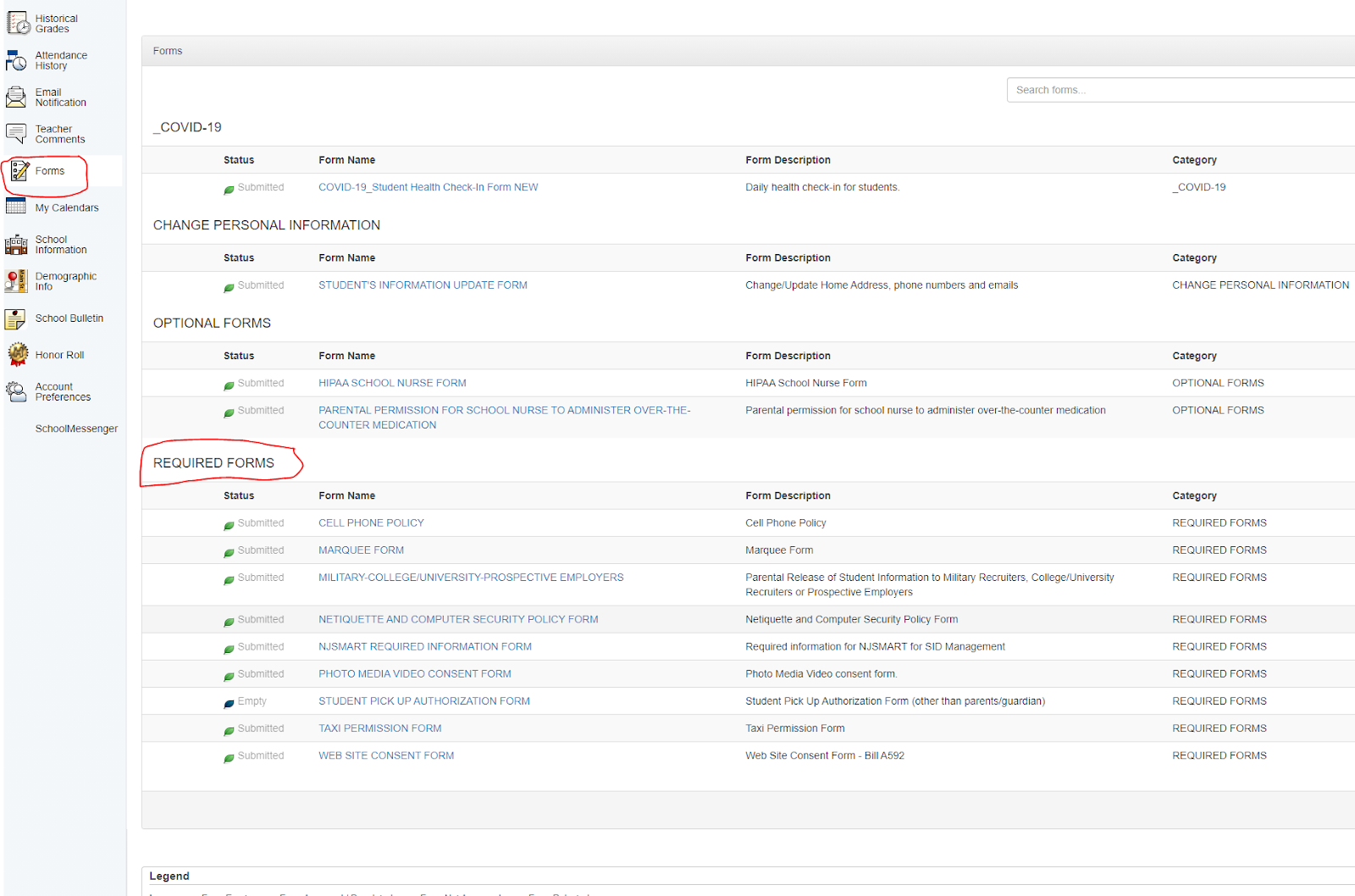Select Teacher Comments in the sidebar
Viewport: 1355px width, 896px height.
60,134
